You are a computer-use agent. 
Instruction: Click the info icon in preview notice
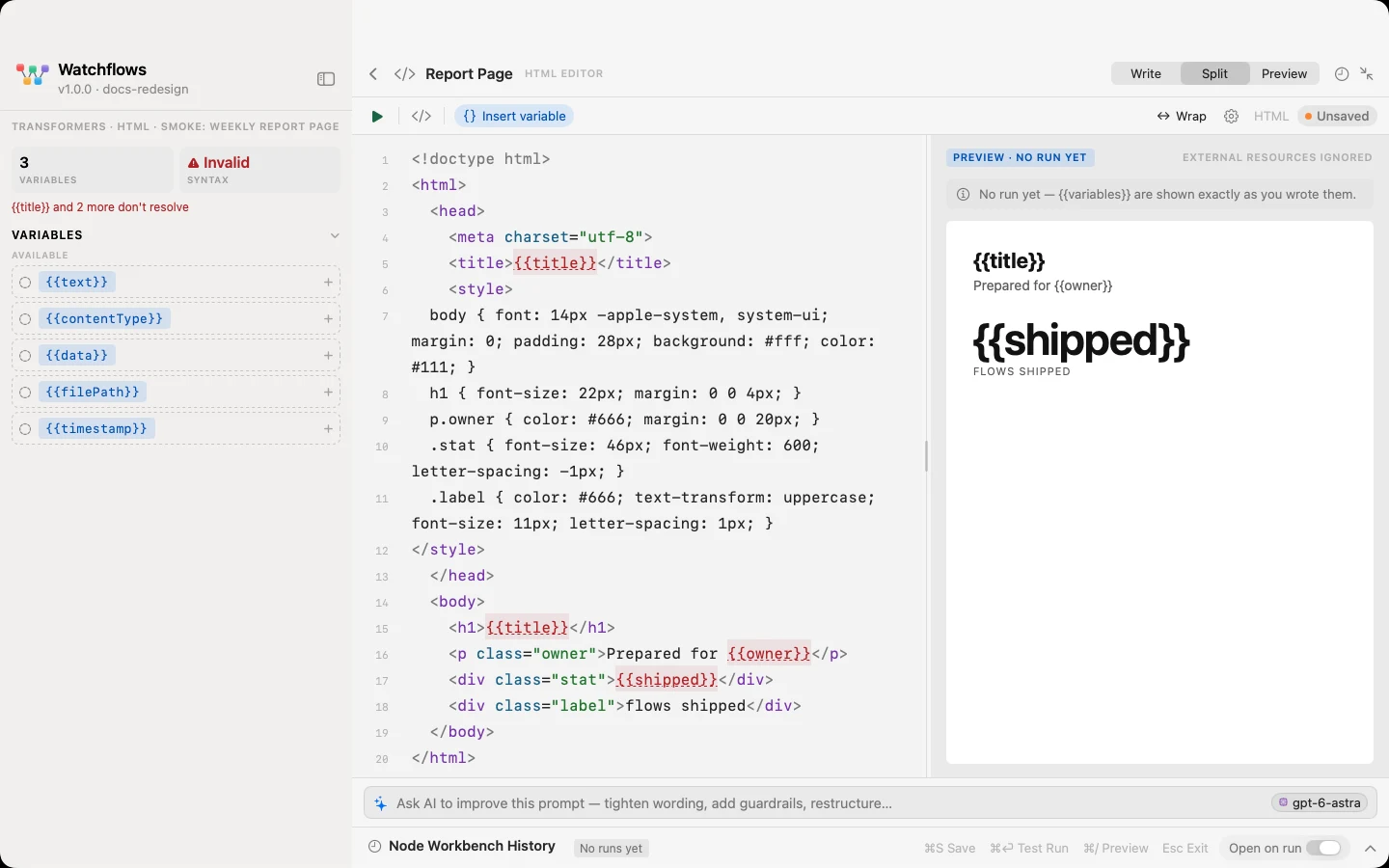click(x=963, y=195)
